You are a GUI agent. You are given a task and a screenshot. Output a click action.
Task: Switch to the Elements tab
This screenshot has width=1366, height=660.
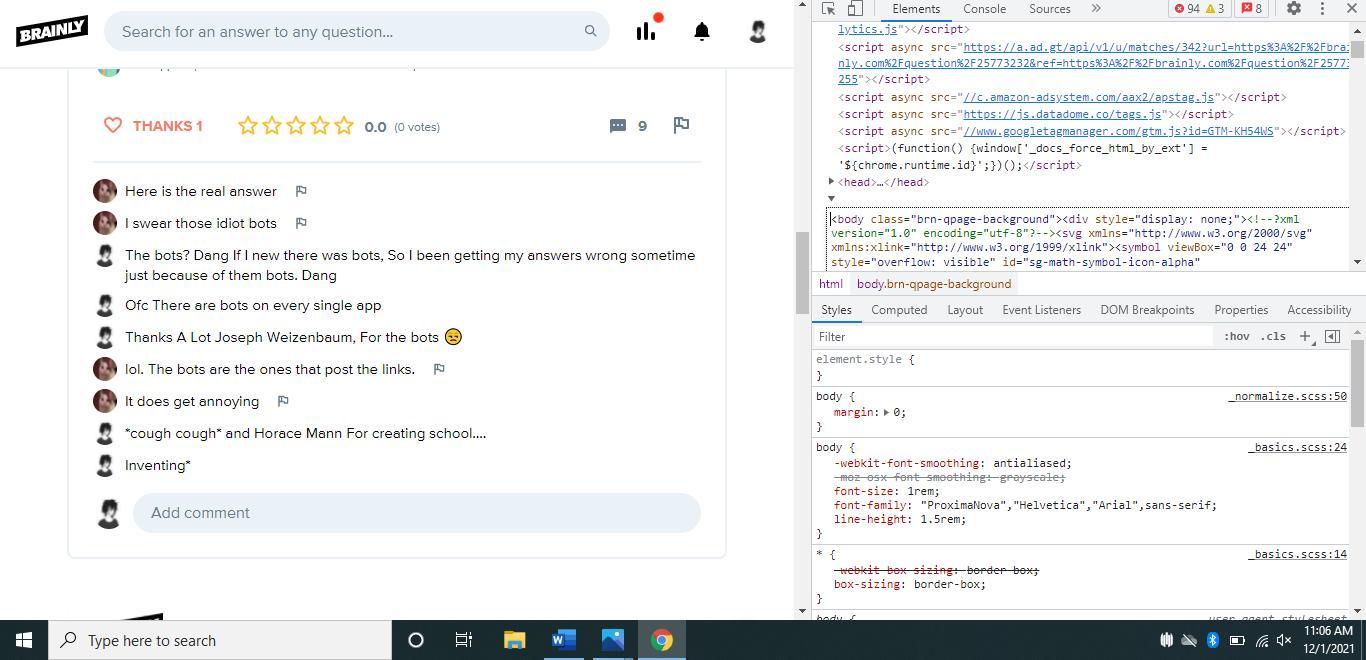915,8
